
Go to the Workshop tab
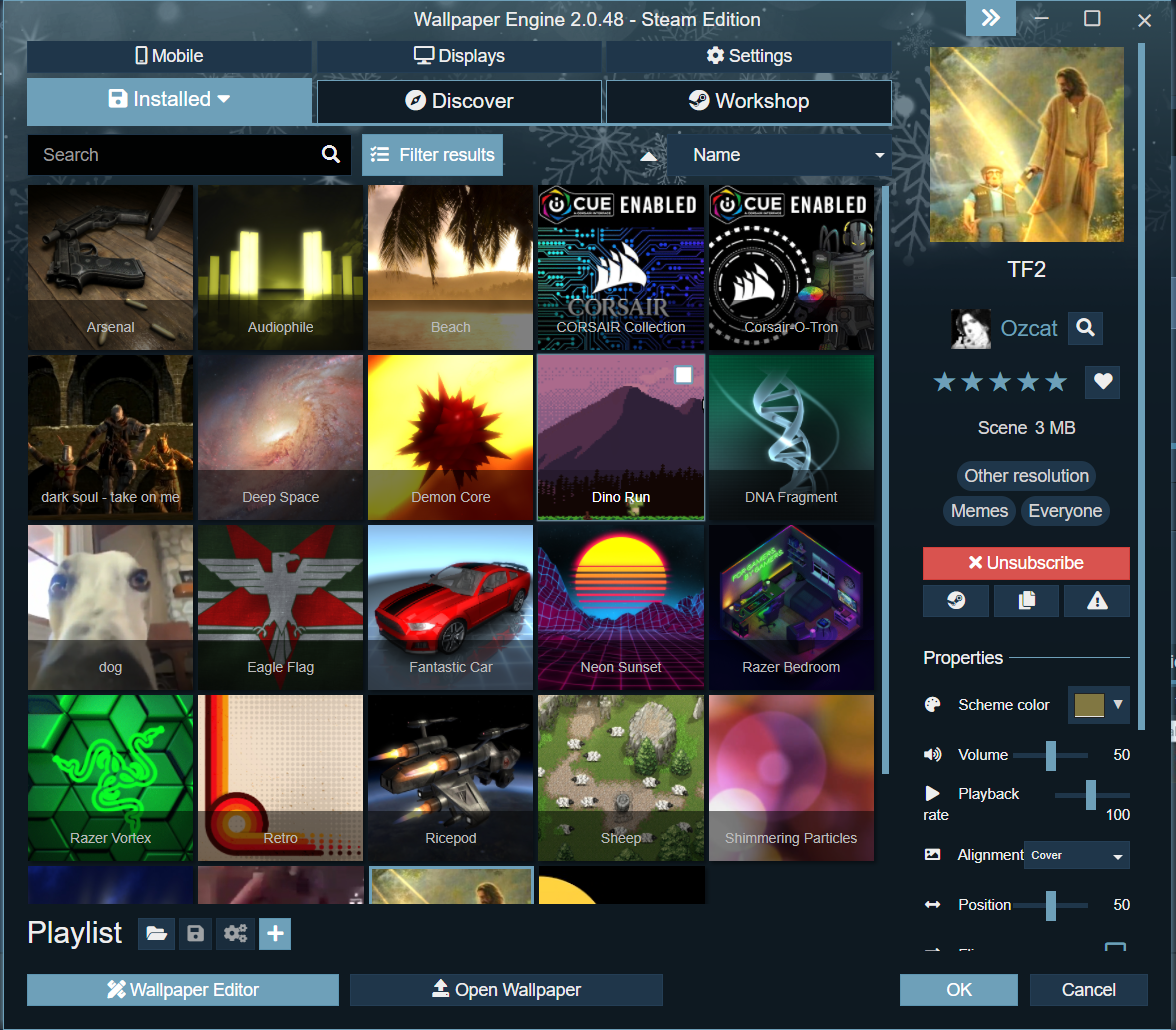748,101
